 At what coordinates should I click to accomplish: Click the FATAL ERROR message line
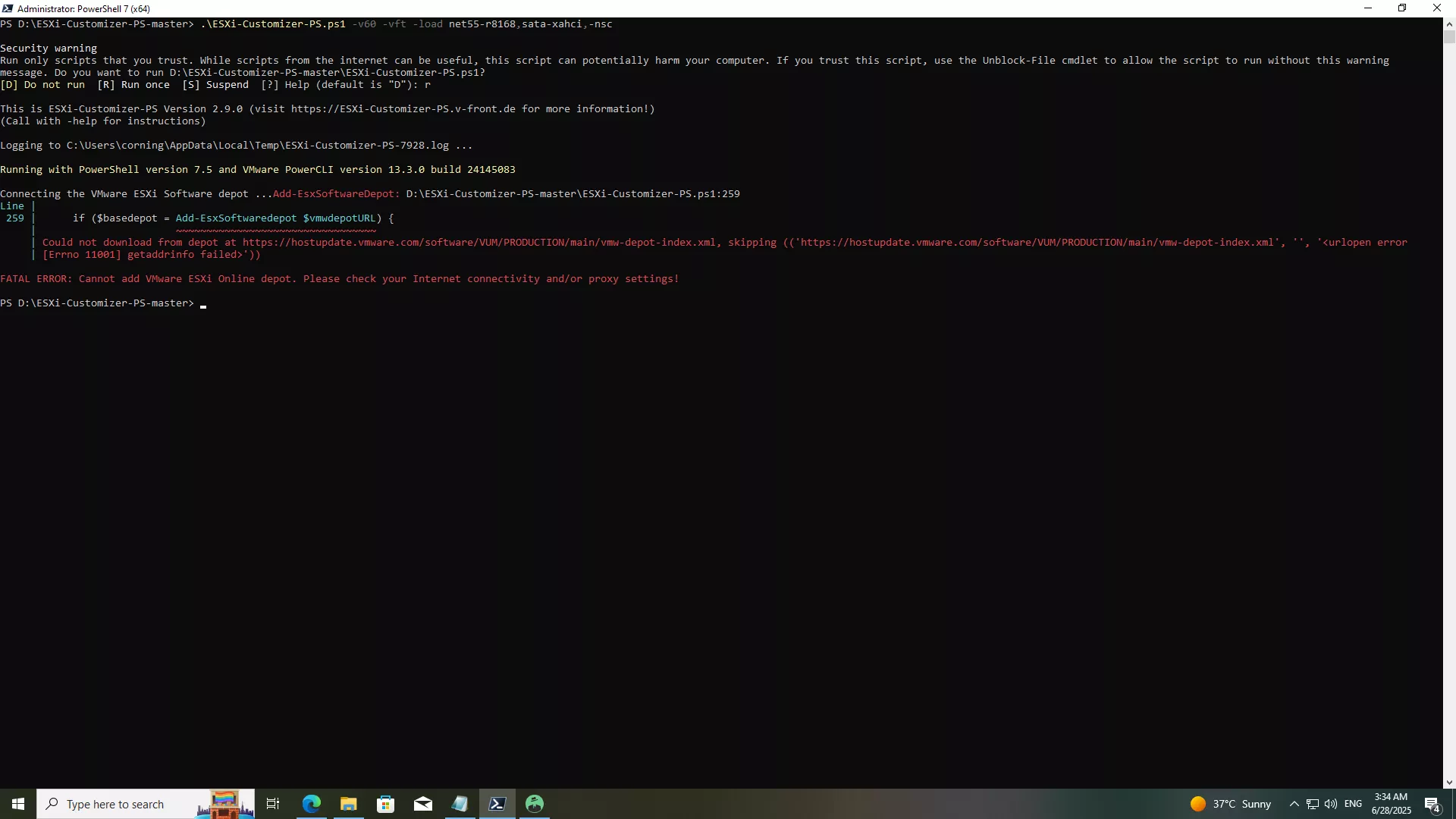pos(340,279)
